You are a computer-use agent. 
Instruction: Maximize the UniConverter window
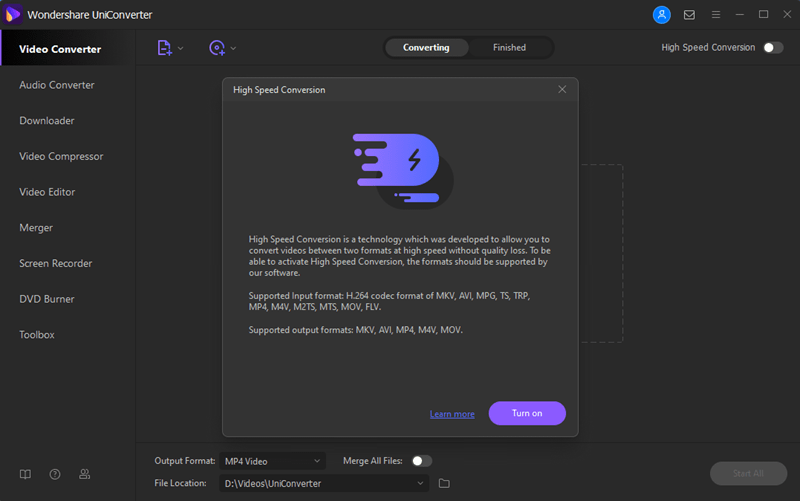(x=763, y=15)
